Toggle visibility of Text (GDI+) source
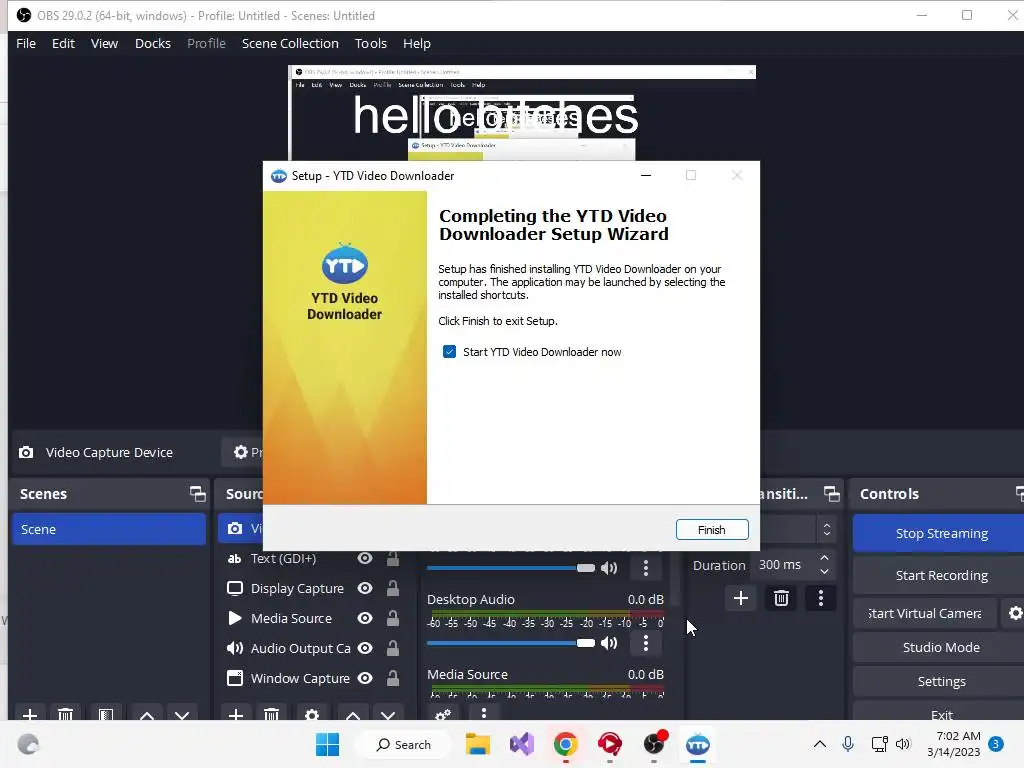 coord(365,558)
